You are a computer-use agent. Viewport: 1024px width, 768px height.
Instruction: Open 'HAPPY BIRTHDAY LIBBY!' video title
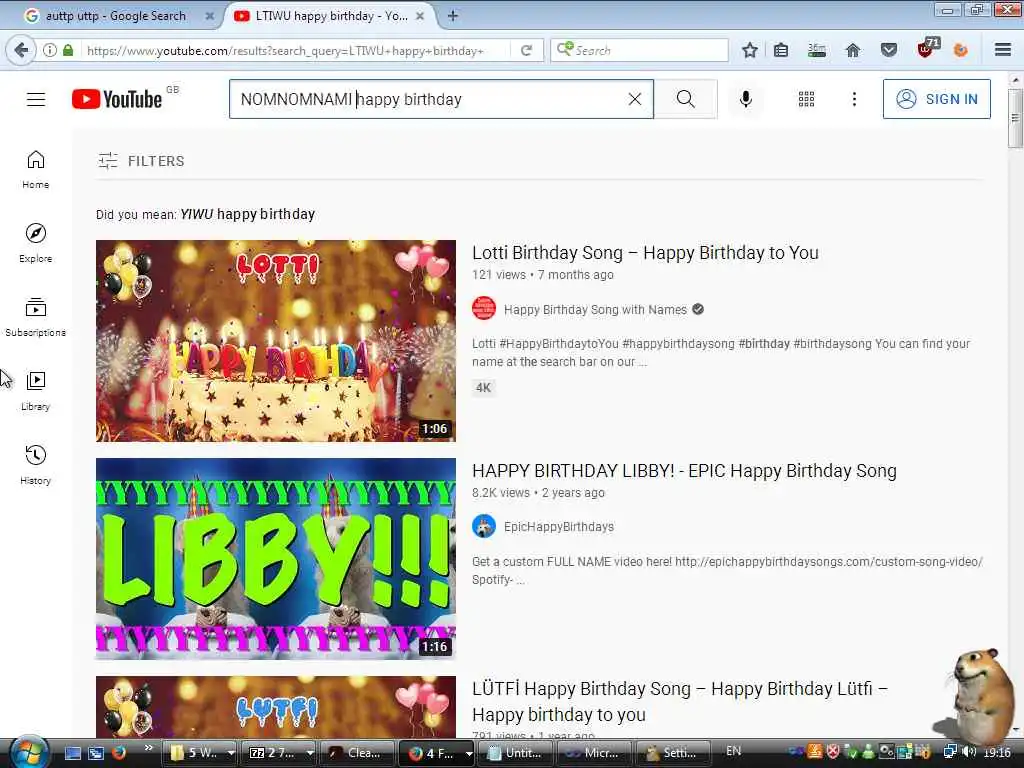point(684,471)
